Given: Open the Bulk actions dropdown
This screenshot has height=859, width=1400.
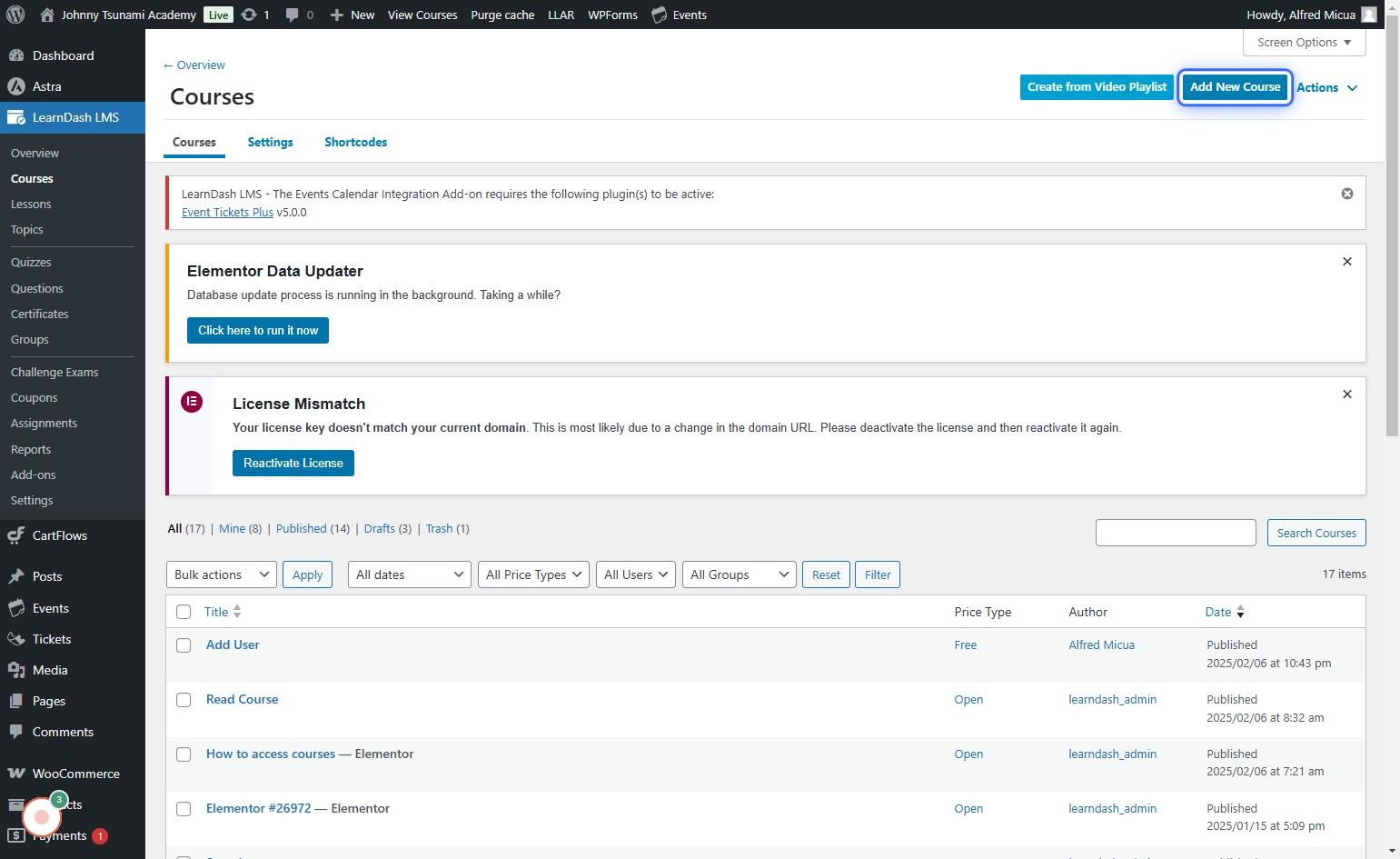Looking at the screenshot, I should pos(221,574).
